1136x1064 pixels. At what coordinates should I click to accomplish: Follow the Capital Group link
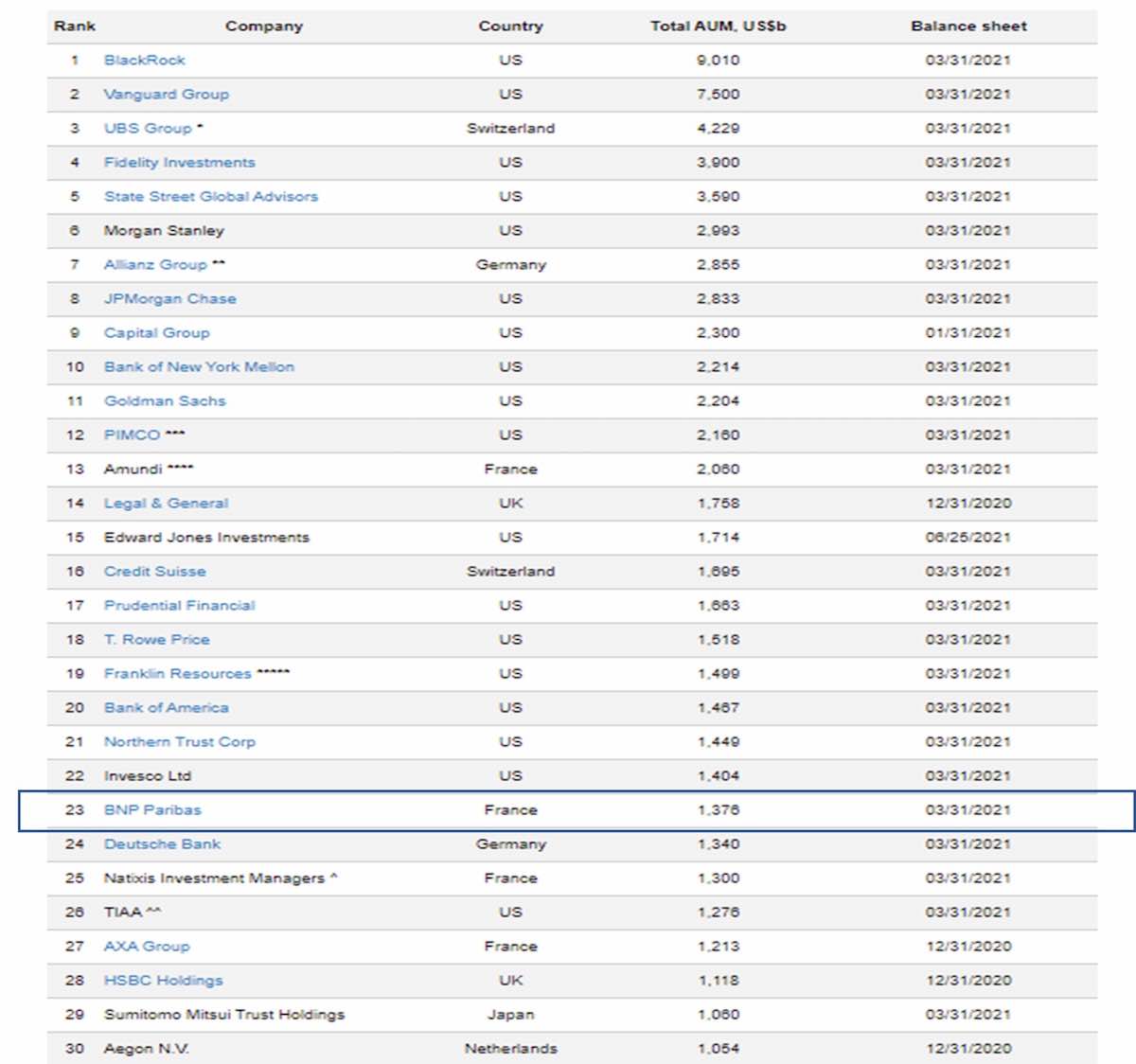coord(157,332)
